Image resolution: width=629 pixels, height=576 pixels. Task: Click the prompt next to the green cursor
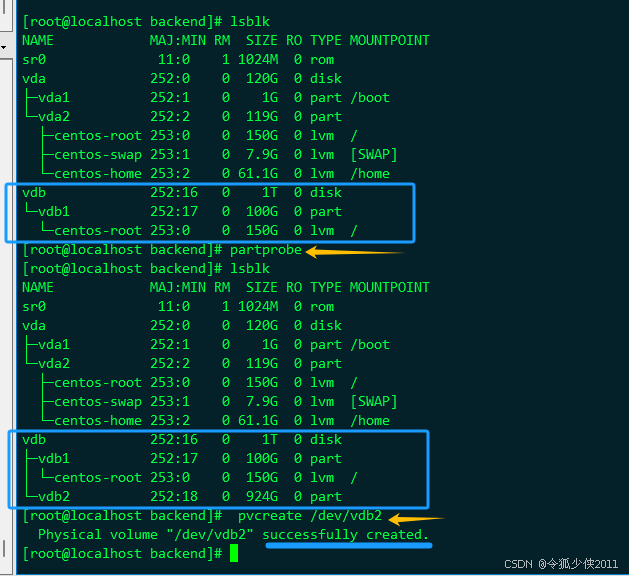(x=122, y=554)
